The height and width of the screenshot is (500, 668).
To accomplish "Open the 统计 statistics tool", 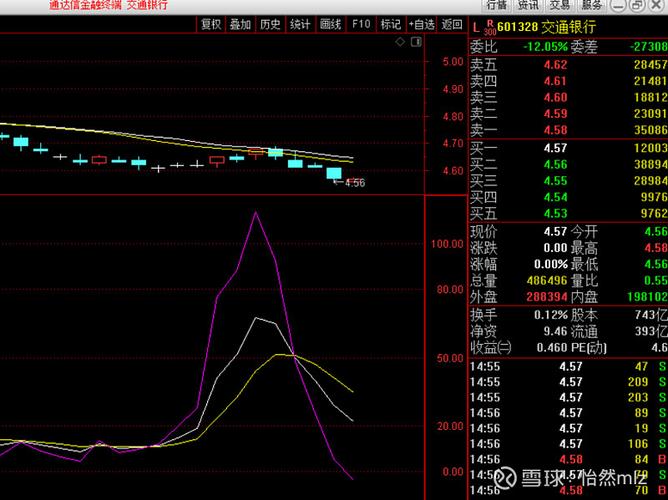I will (x=300, y=24).
